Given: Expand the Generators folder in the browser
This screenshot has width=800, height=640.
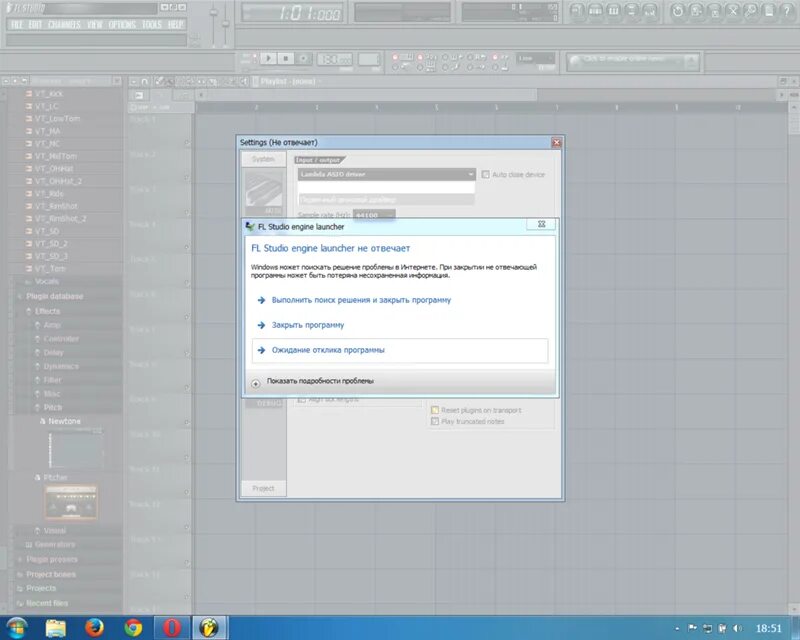Looking at the screenshot, I should (x=55, y=545).
